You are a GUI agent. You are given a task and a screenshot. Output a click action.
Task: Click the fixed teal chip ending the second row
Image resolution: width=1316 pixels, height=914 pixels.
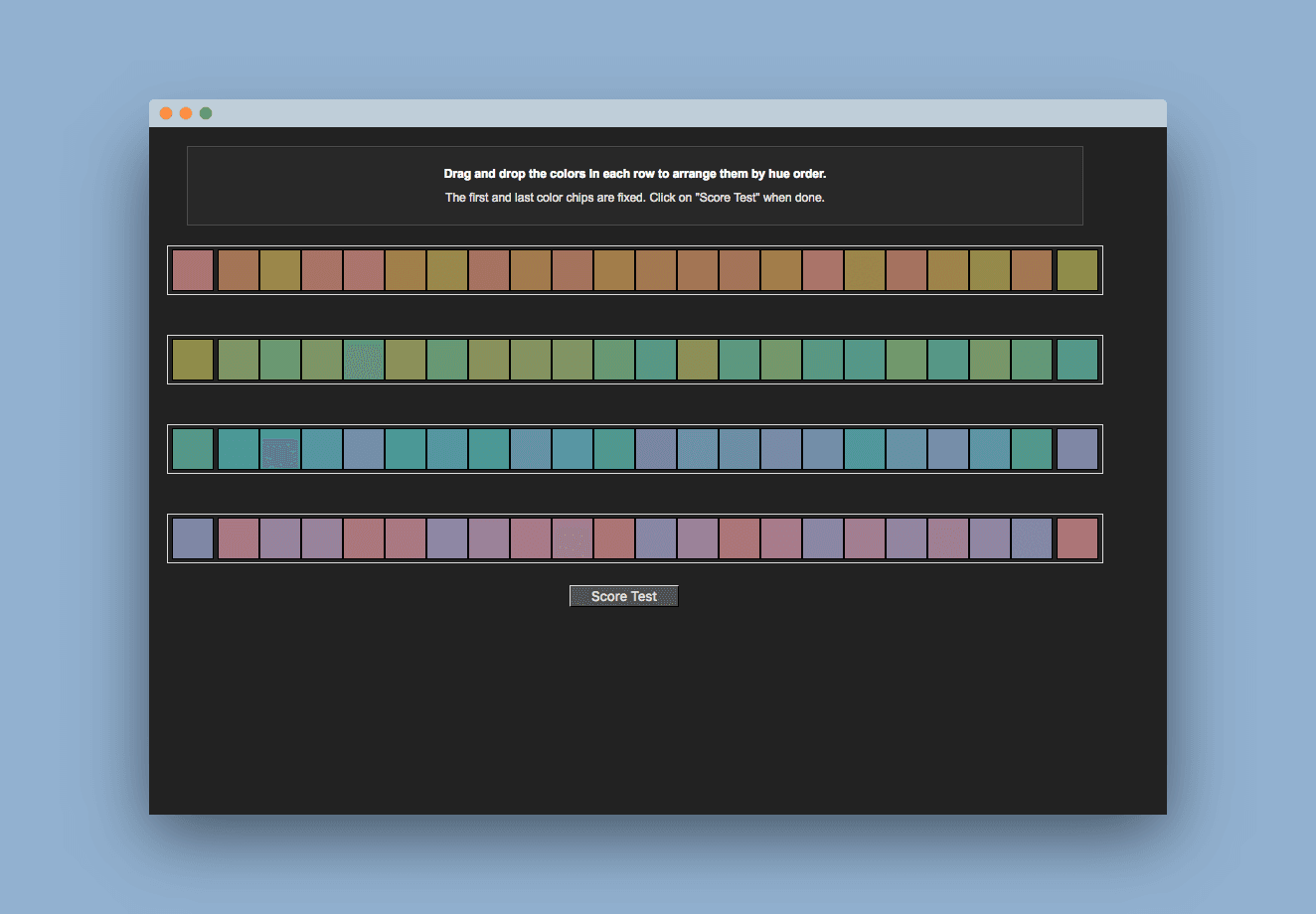point(1077,360)
